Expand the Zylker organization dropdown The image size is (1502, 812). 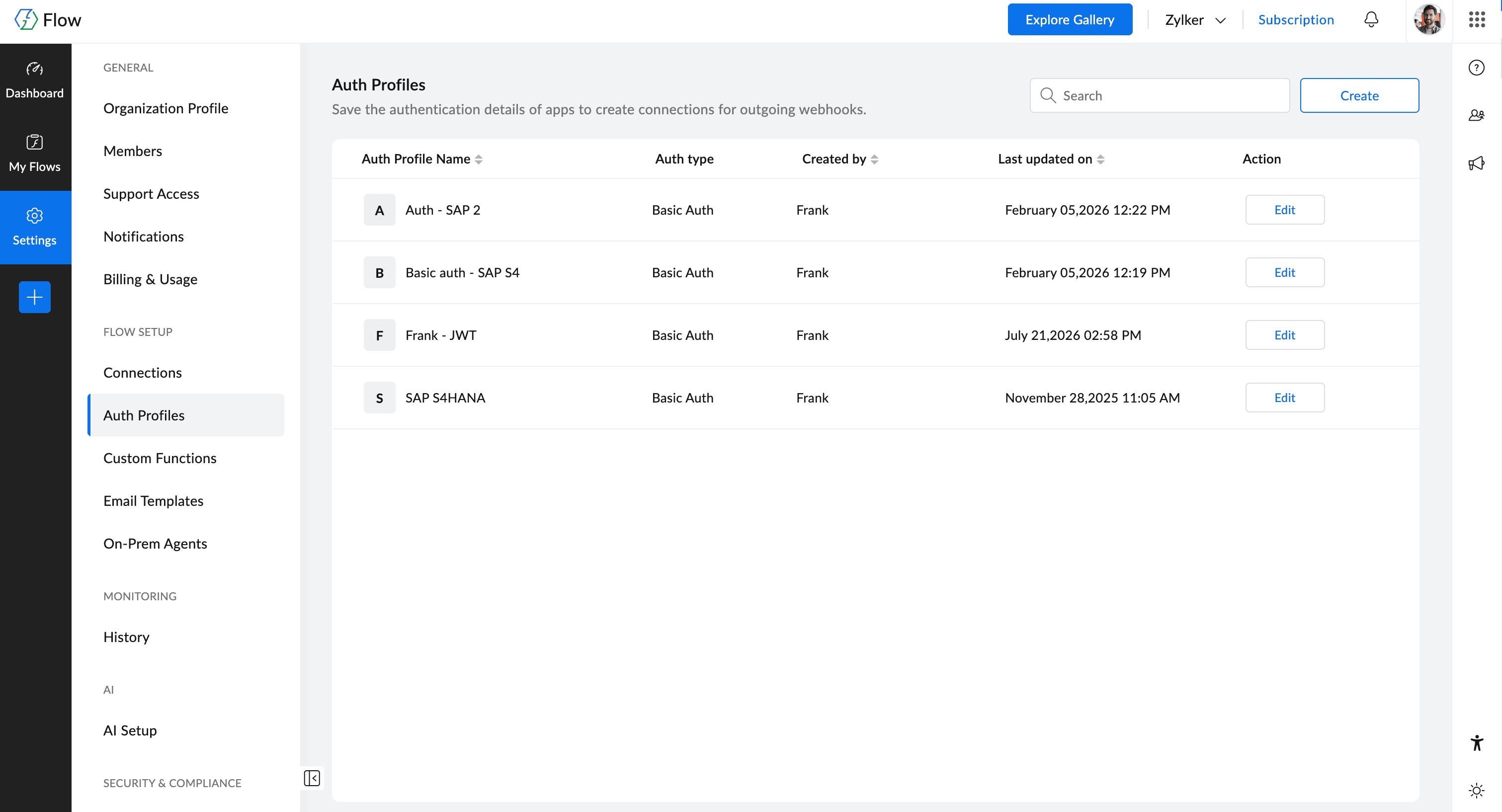click(1195, 20)
